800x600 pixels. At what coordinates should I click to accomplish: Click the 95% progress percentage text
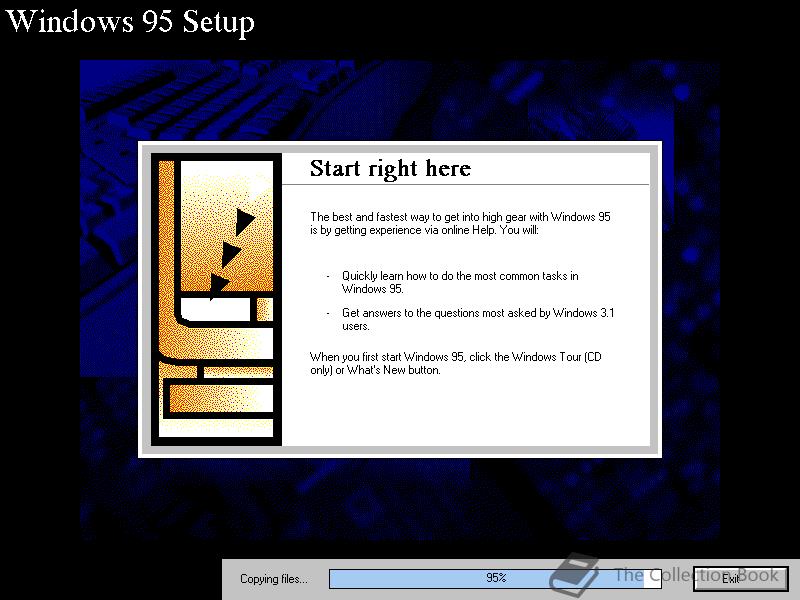point(496,578)
